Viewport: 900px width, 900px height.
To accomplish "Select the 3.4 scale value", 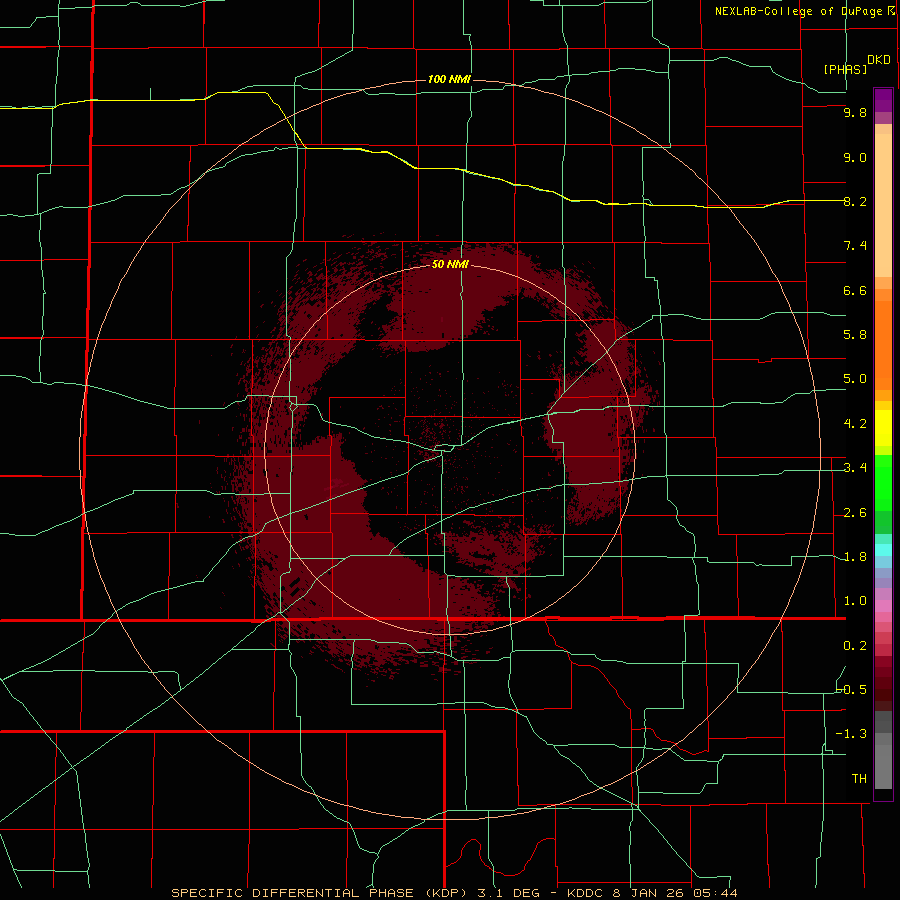I will [855, 468].
